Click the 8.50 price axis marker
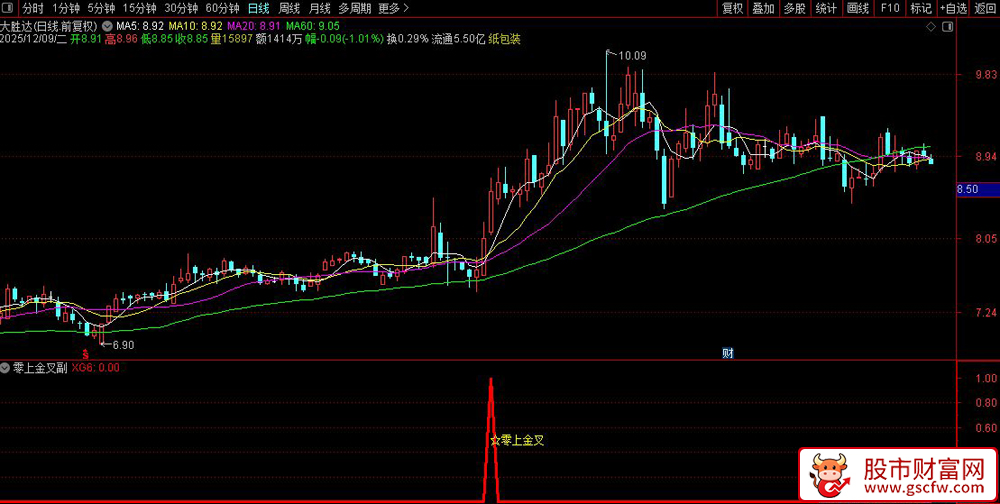 (x=978, y=189)
